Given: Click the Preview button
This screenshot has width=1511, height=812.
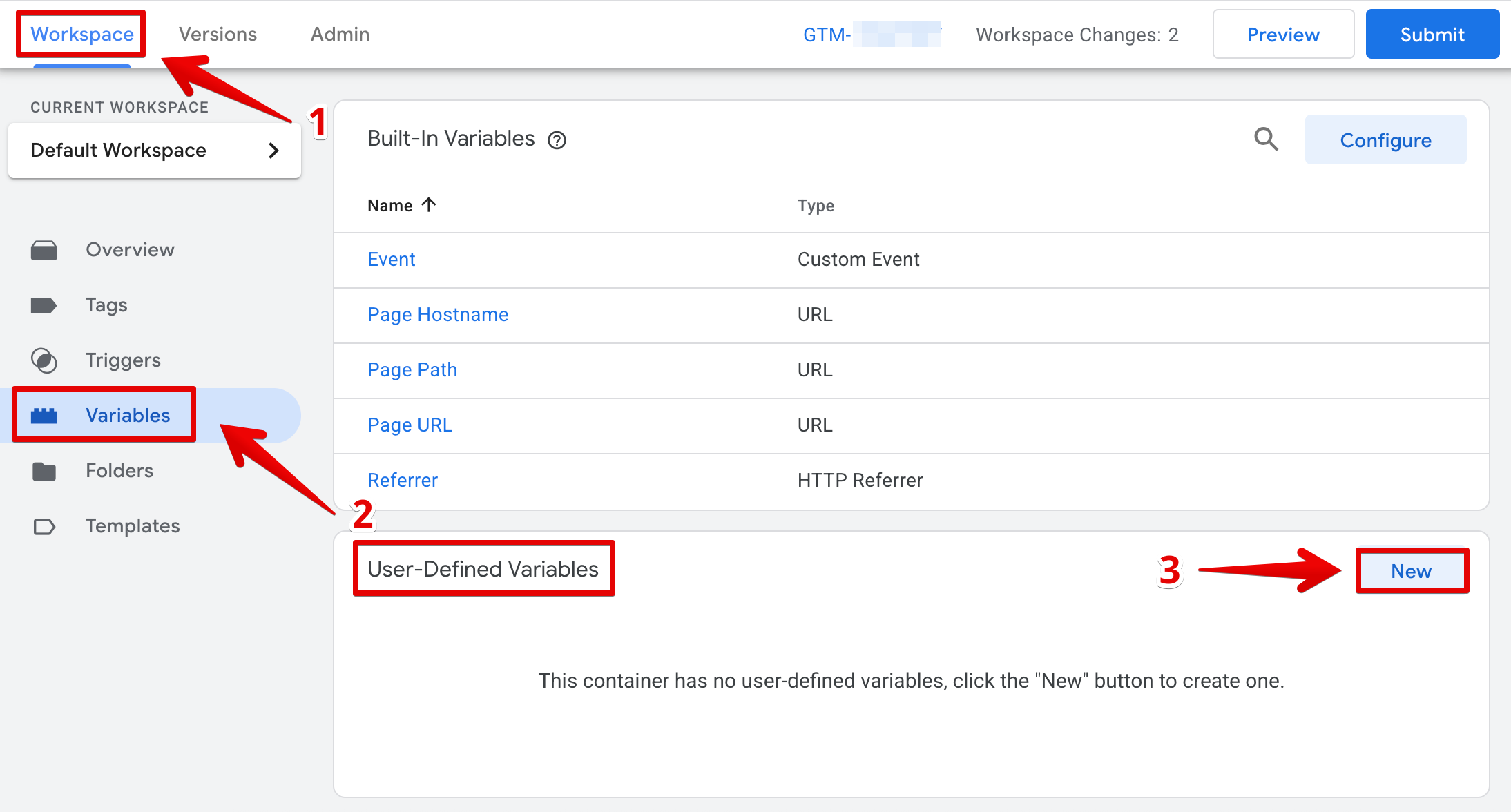Looking at the screenshot, I should (1283, 35).
